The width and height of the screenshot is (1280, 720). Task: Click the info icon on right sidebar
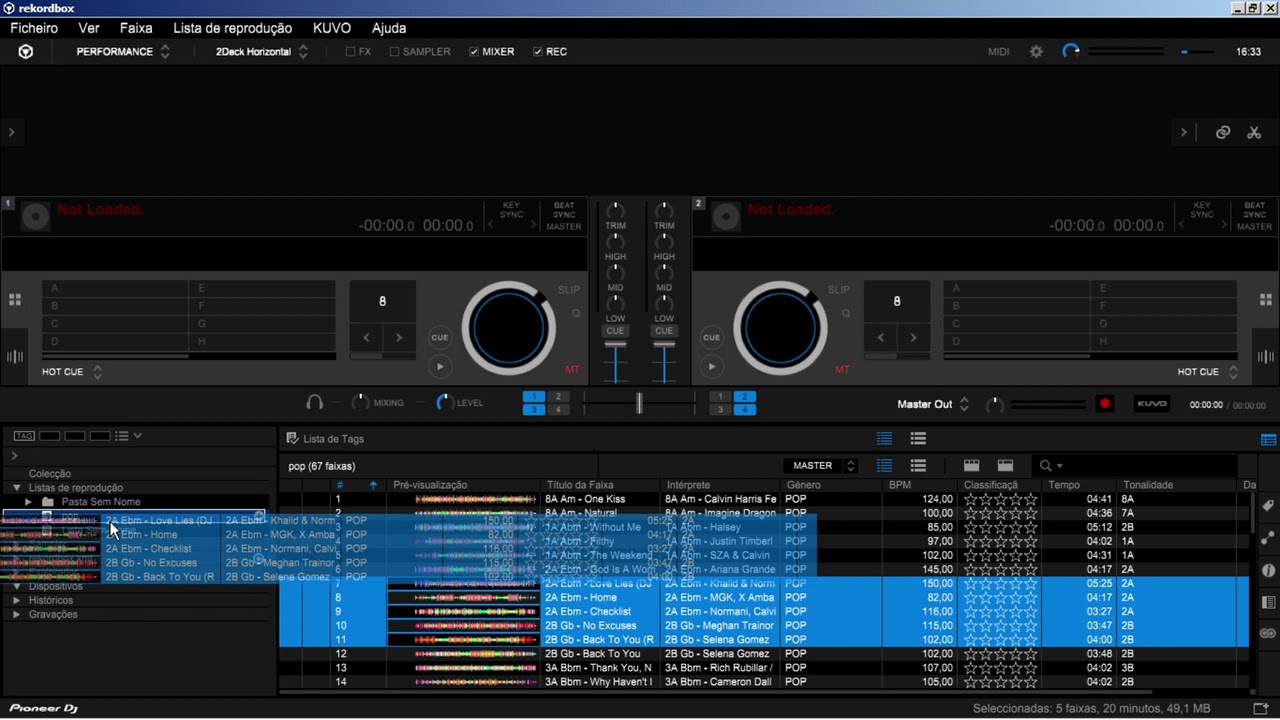(1268, 571)
